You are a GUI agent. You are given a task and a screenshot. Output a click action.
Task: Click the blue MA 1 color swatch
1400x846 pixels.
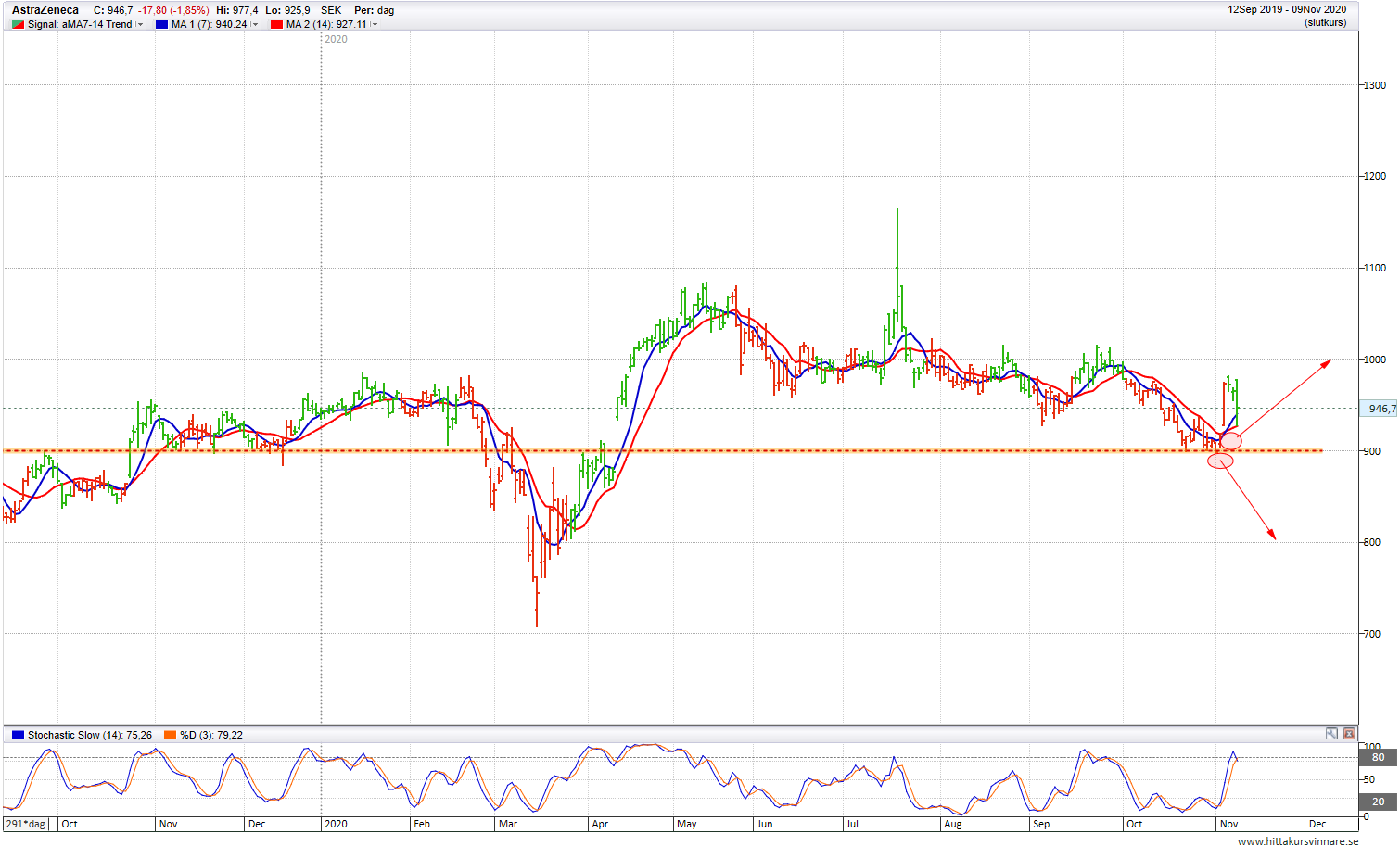tap(161, 25)
